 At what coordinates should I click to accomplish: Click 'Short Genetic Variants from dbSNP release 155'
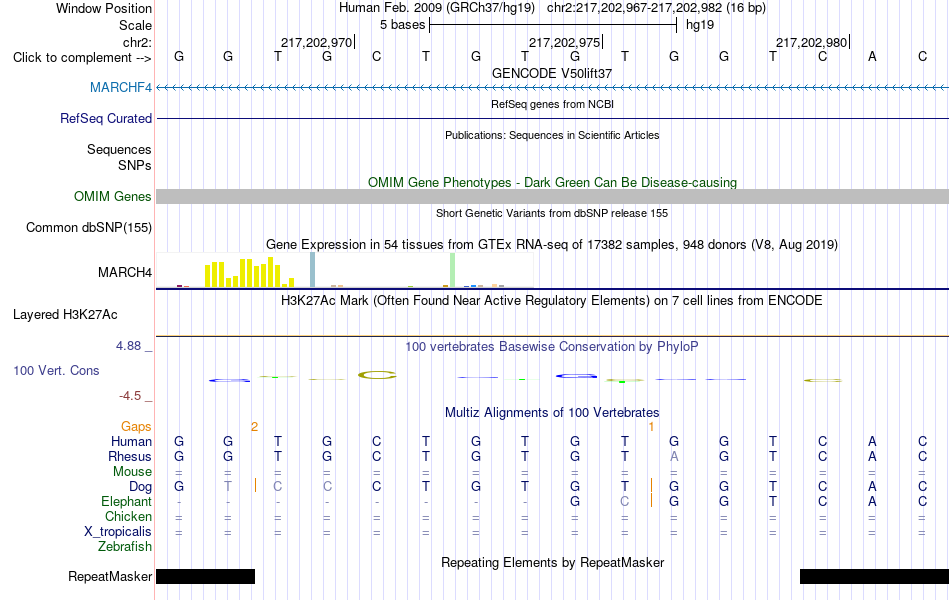coord(552,213)
